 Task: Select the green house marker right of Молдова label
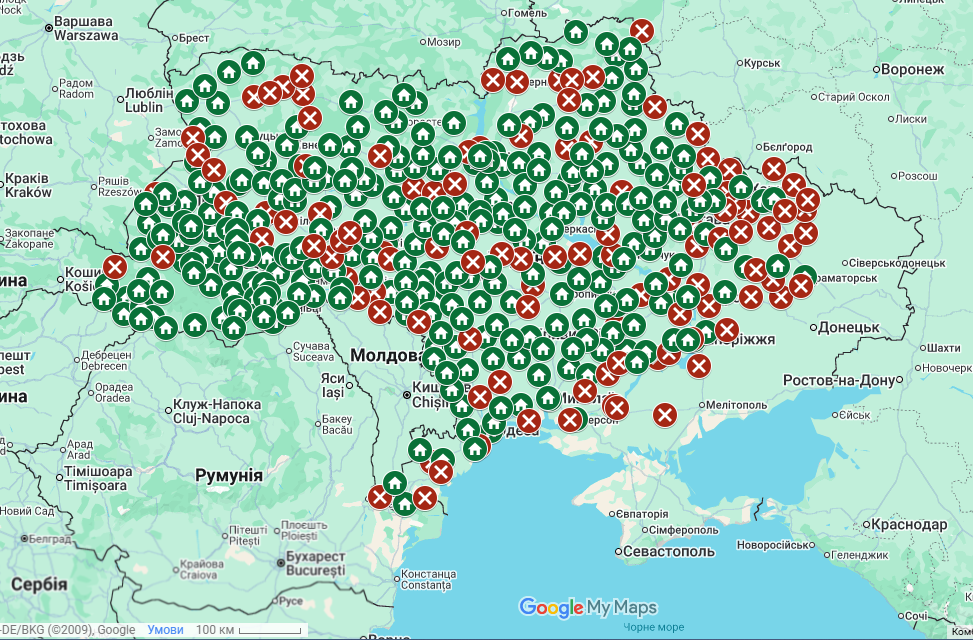(x=433, y=358)
